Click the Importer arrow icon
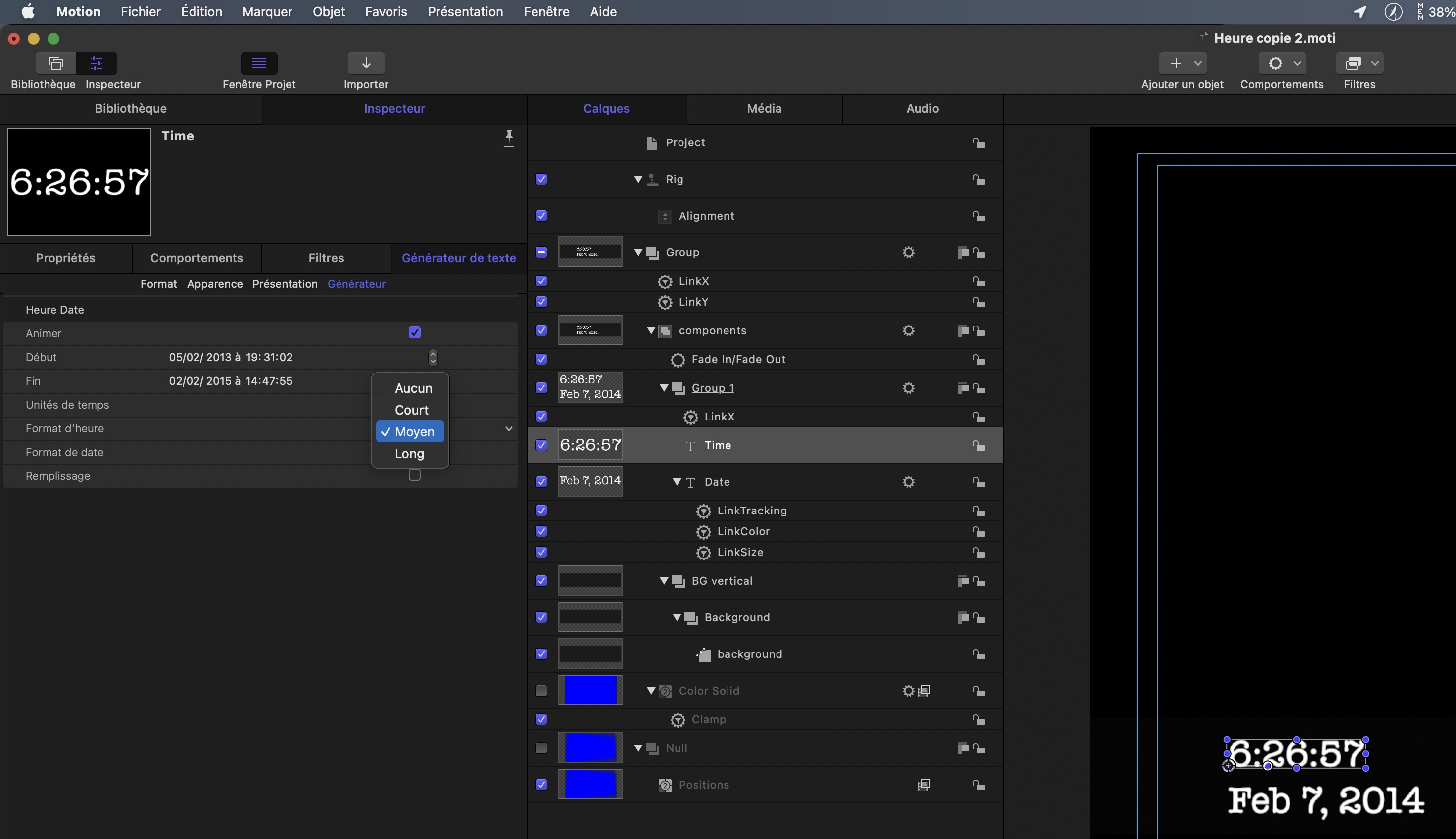Image resolution: width=1456 pixels, height=839 pixels. [x=366, y=63]
